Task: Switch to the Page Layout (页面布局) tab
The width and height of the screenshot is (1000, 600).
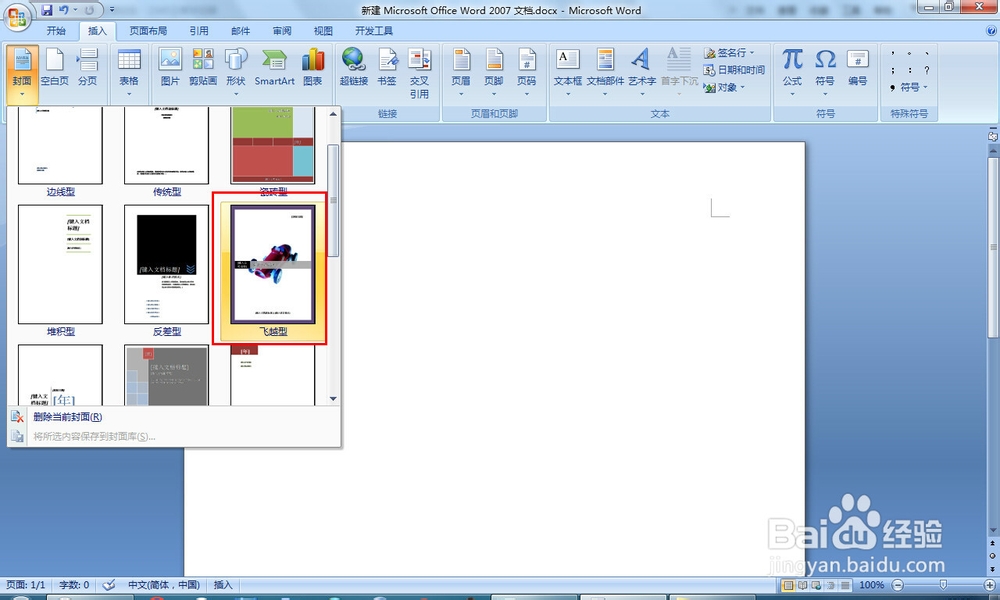Action: pyautogui.click(x=148, y=31)
